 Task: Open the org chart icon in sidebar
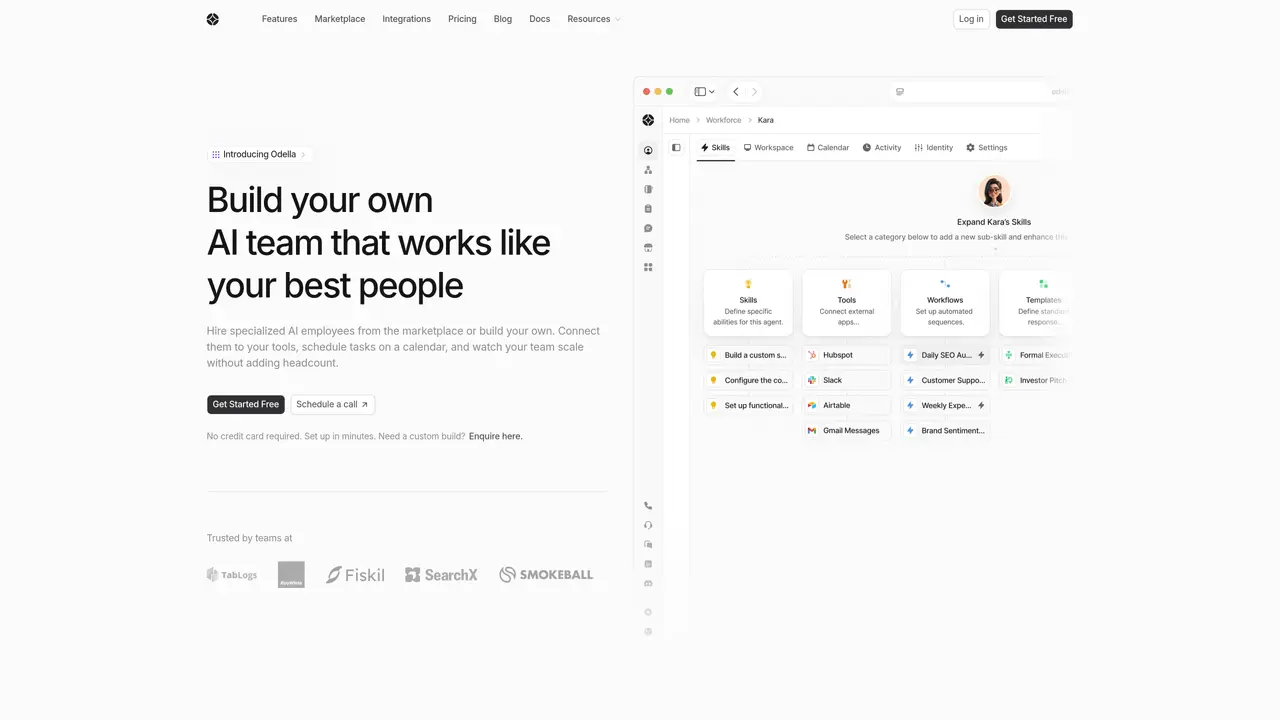pyautogui.click(x=648, y=170)
